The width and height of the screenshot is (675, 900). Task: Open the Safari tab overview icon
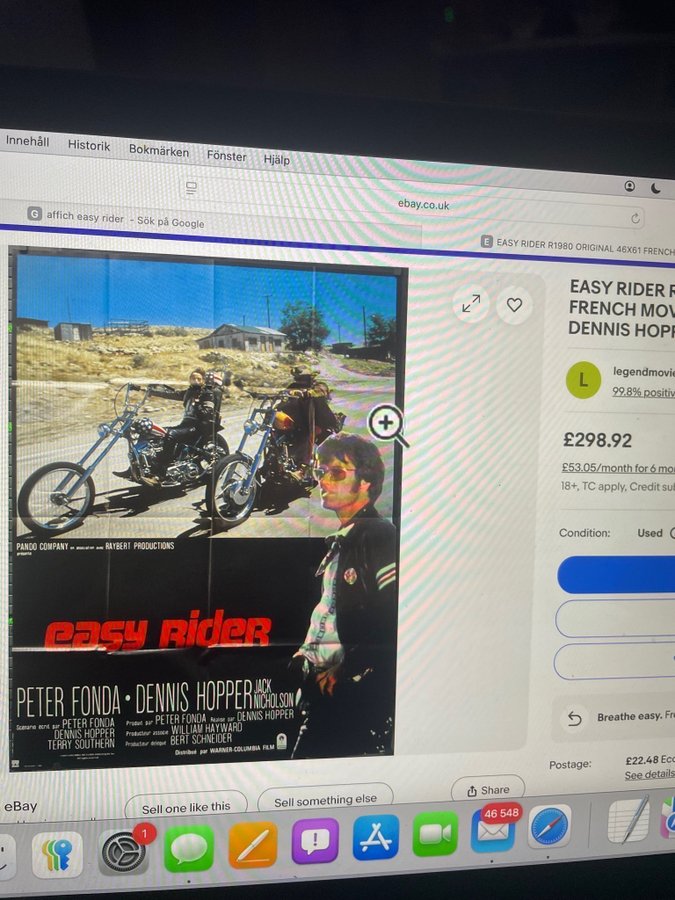point(191,188)
